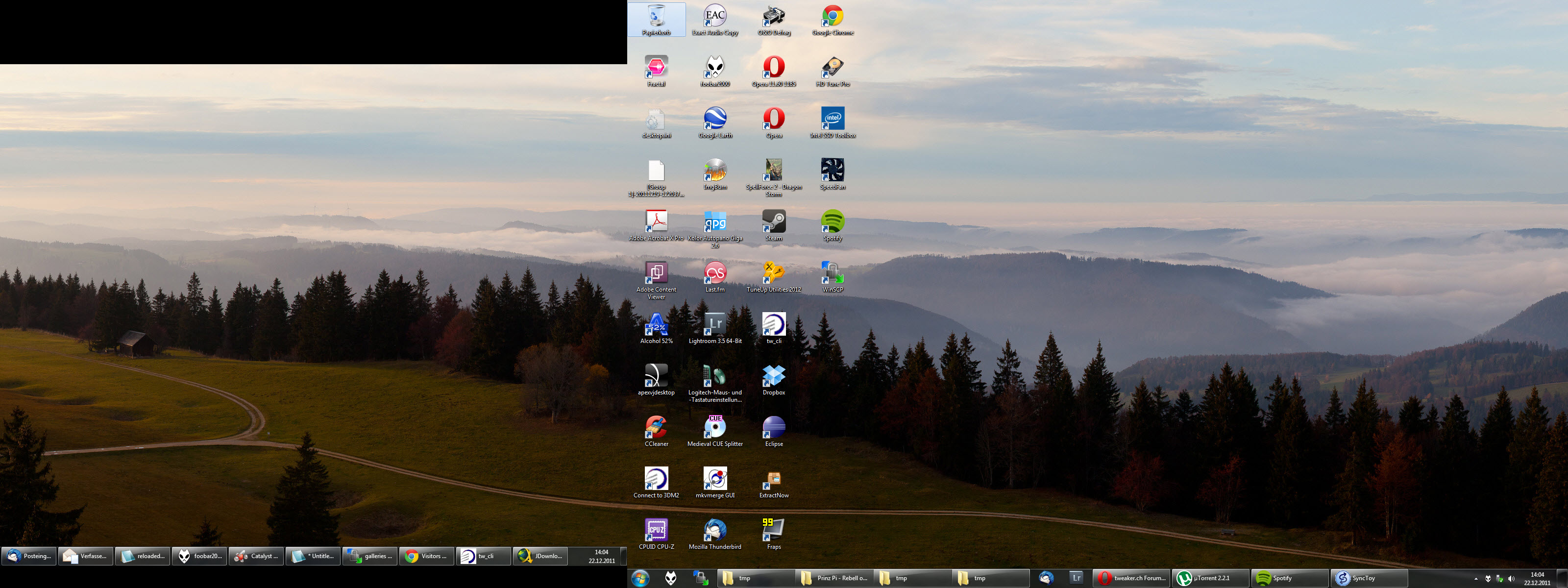Switch to JDownloader taskbar button
Viewport: 1568px width, 588px height.
click(x=540, y=556)
